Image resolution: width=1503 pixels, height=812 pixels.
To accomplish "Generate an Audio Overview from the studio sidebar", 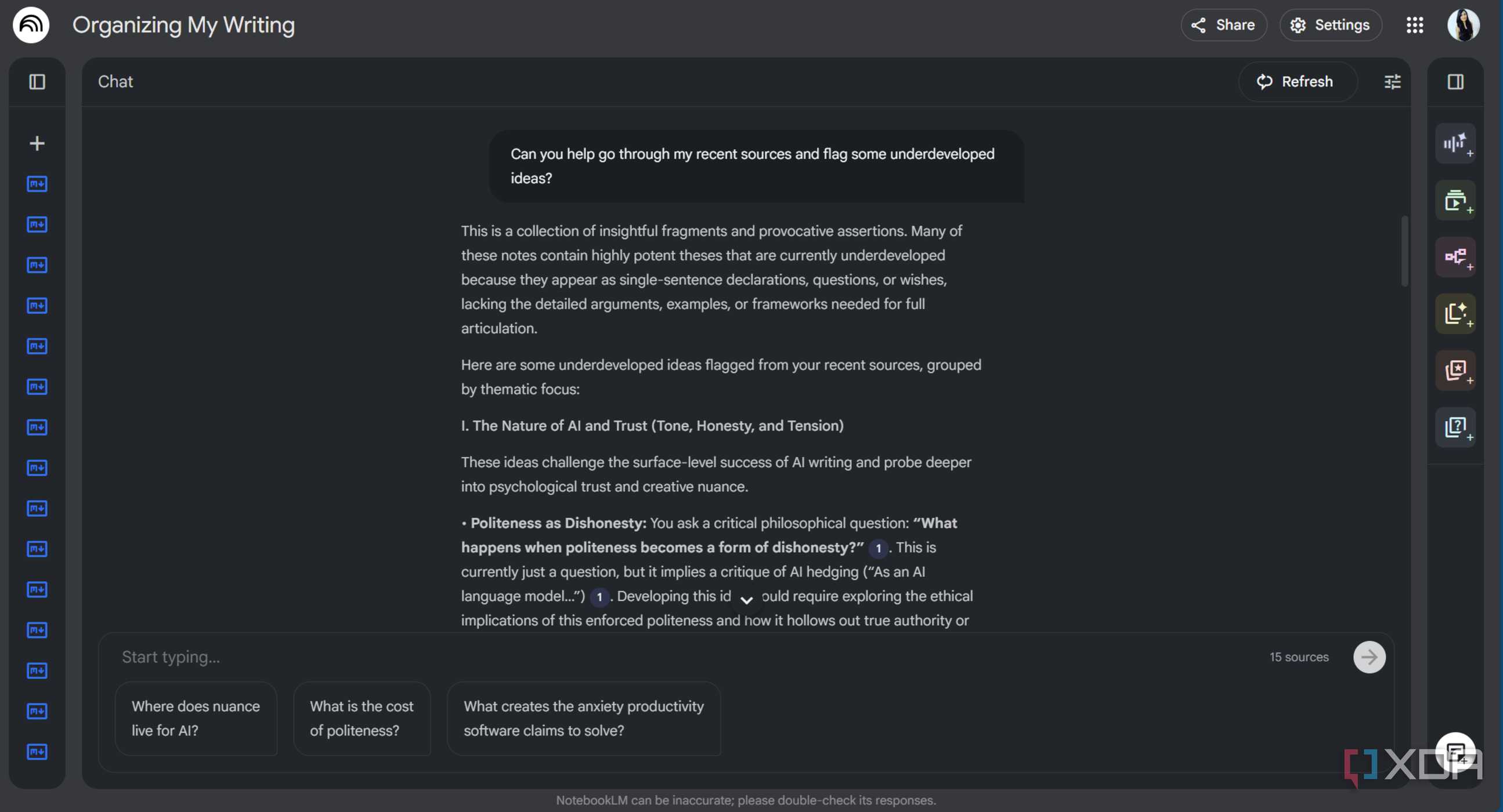I will pos(1455,143).
